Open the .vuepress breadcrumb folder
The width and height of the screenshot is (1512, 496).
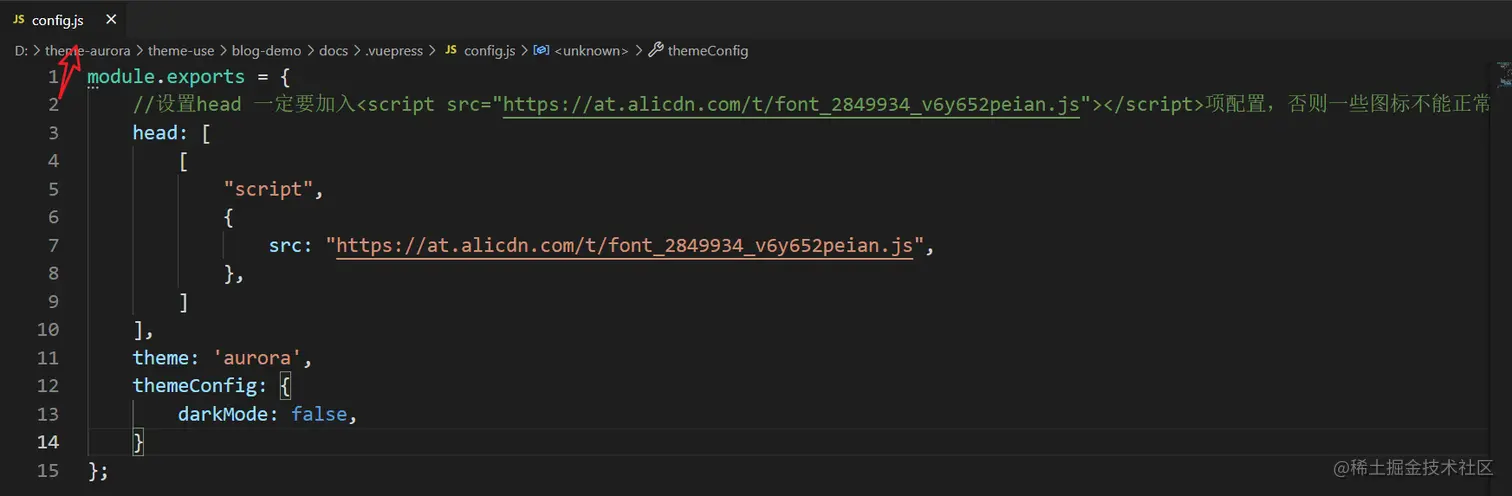coord(394,50)
